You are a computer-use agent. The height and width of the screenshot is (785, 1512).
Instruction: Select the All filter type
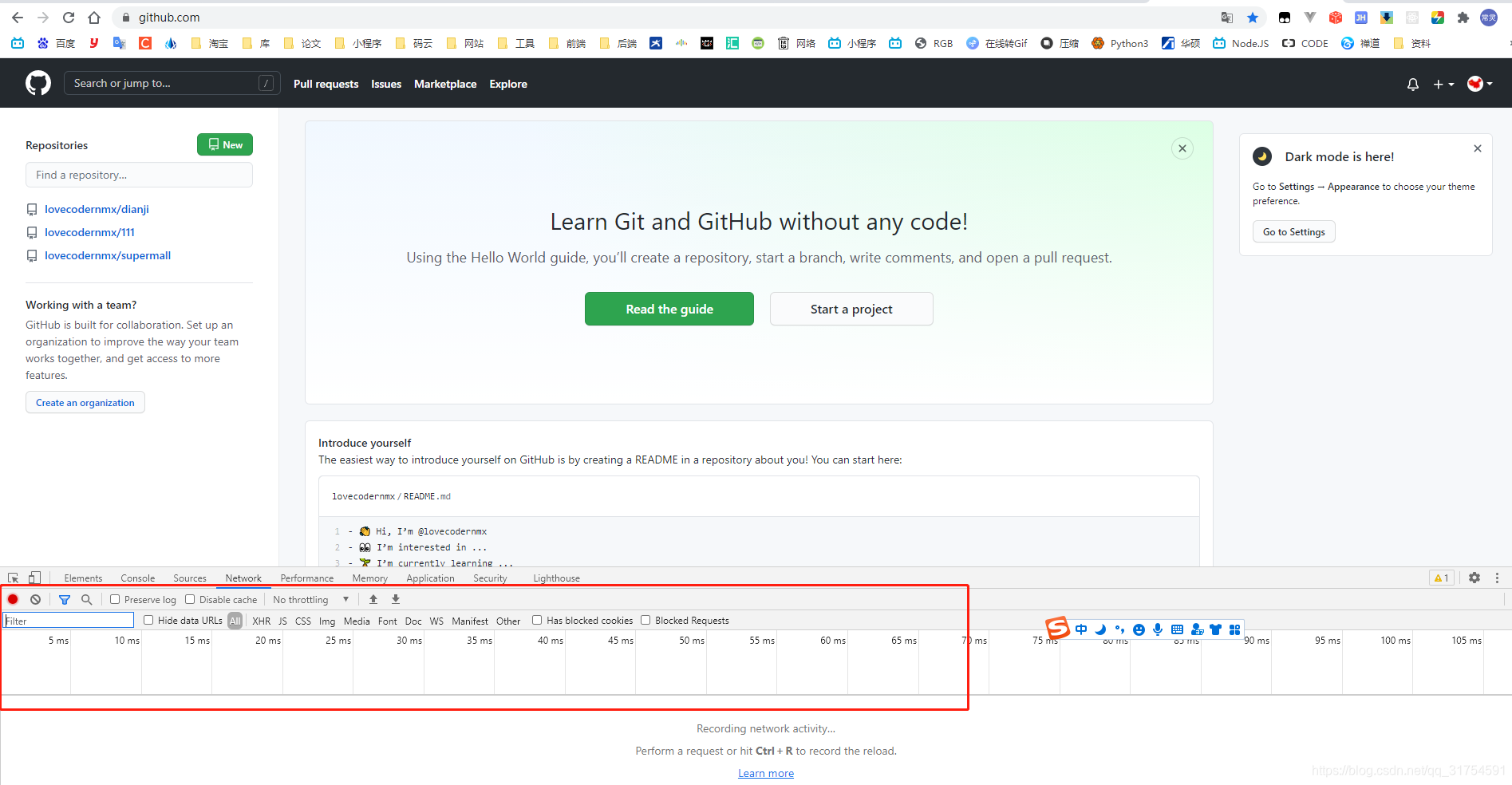tap(235, 621)
